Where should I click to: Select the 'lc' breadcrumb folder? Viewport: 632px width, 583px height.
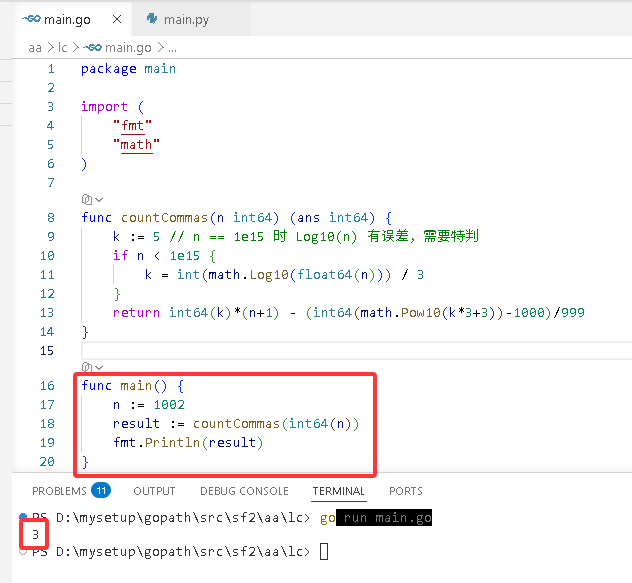tap(62, 48)
